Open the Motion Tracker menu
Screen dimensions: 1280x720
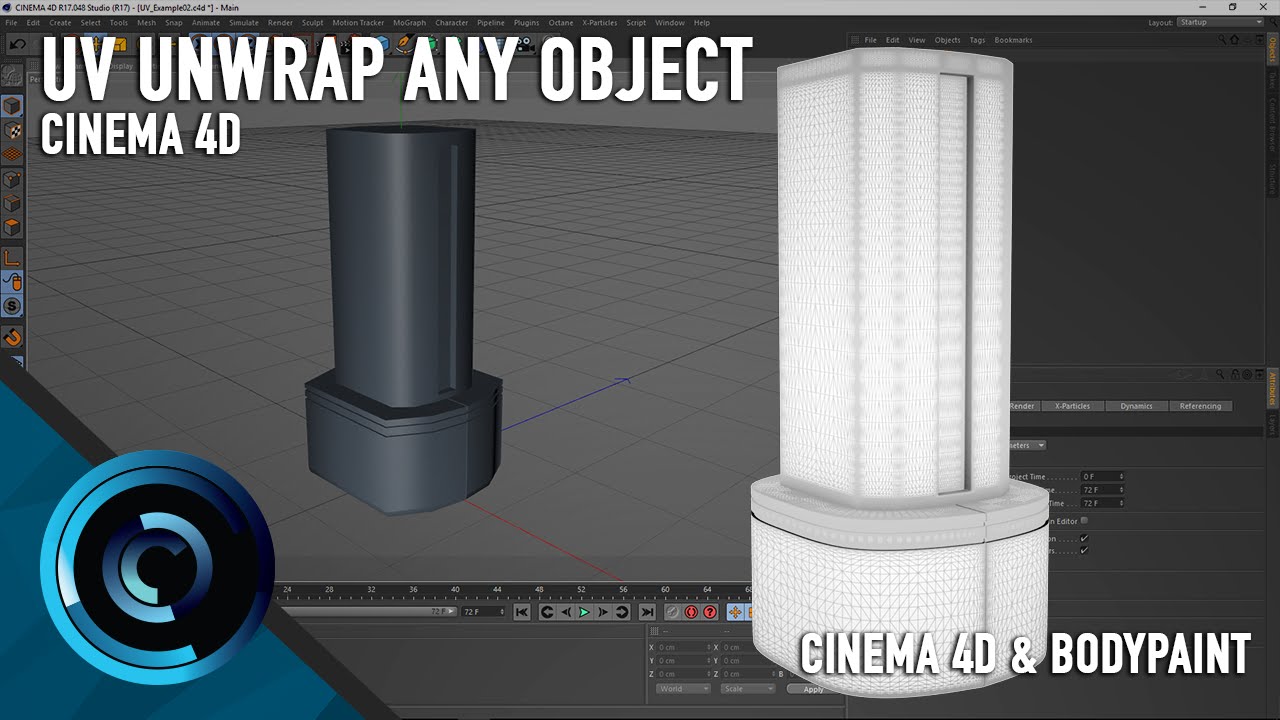coord(358,22)
